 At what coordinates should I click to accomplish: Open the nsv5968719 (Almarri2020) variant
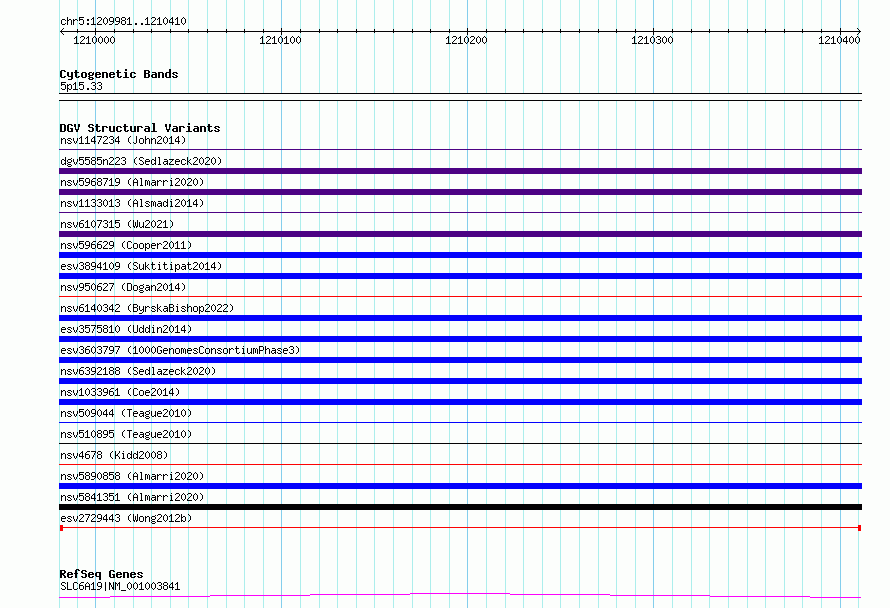tap(132, 182)
